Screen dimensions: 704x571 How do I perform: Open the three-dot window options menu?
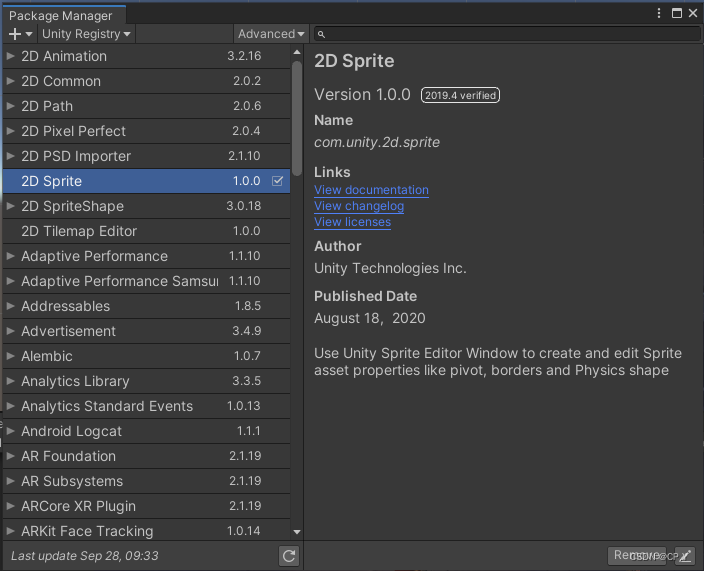(659, 13)
